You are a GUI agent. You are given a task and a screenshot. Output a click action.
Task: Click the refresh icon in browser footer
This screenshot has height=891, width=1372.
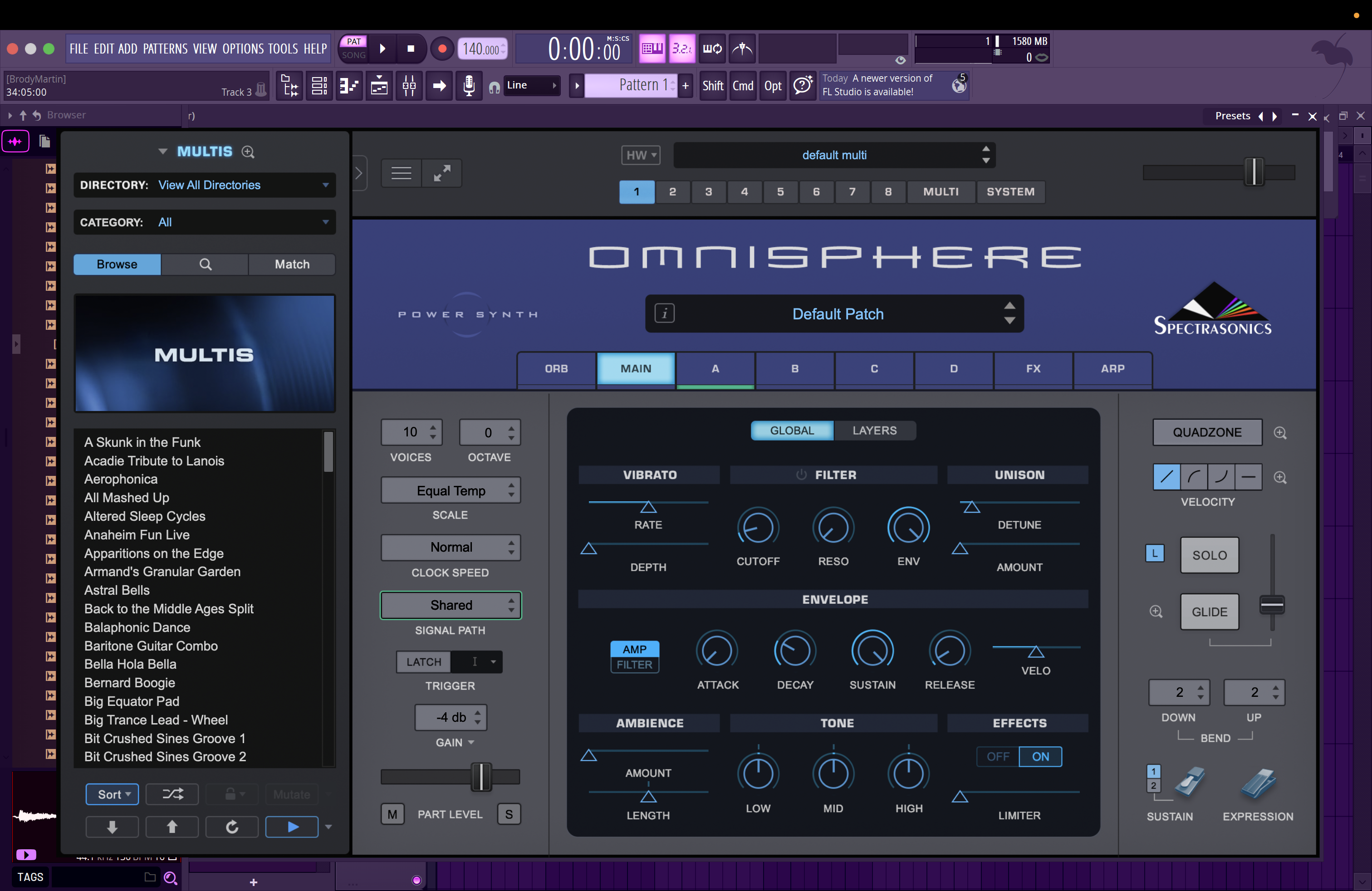(x=232, y=827)
